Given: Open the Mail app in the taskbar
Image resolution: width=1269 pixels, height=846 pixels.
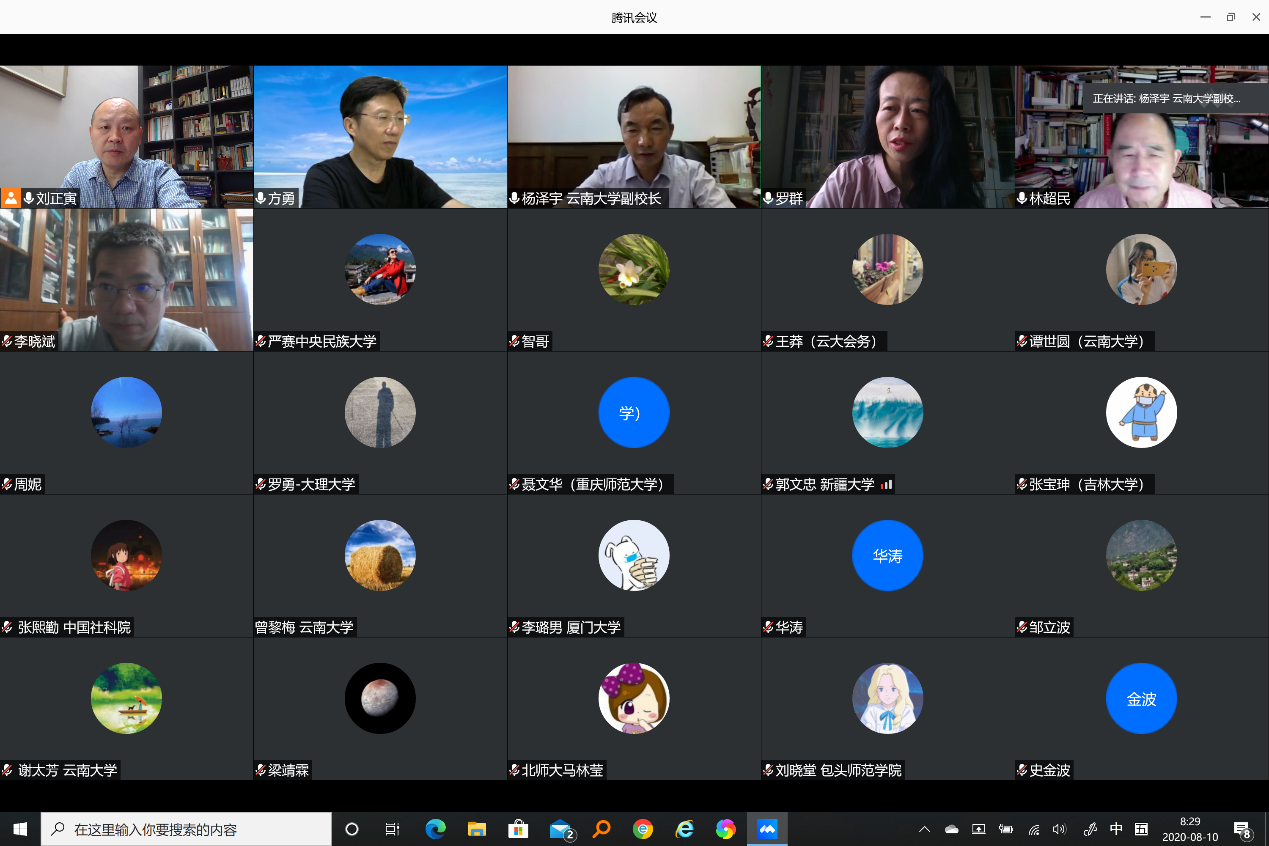Looking at the screenshot, I should point(560,829).
